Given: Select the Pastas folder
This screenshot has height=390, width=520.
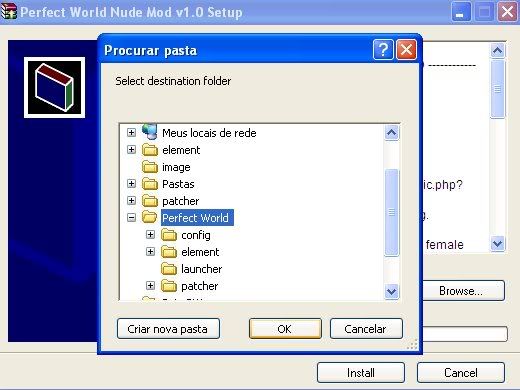Looking at the screenshot, I should point(178,184).
